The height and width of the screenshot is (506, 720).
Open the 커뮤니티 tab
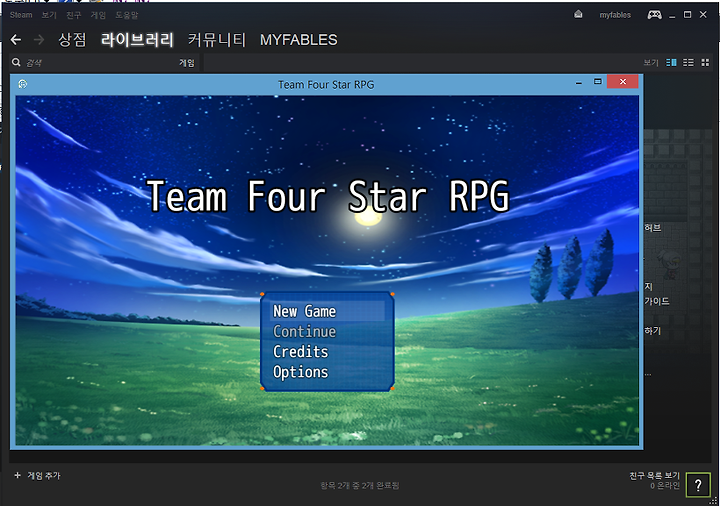click(217, 40)
